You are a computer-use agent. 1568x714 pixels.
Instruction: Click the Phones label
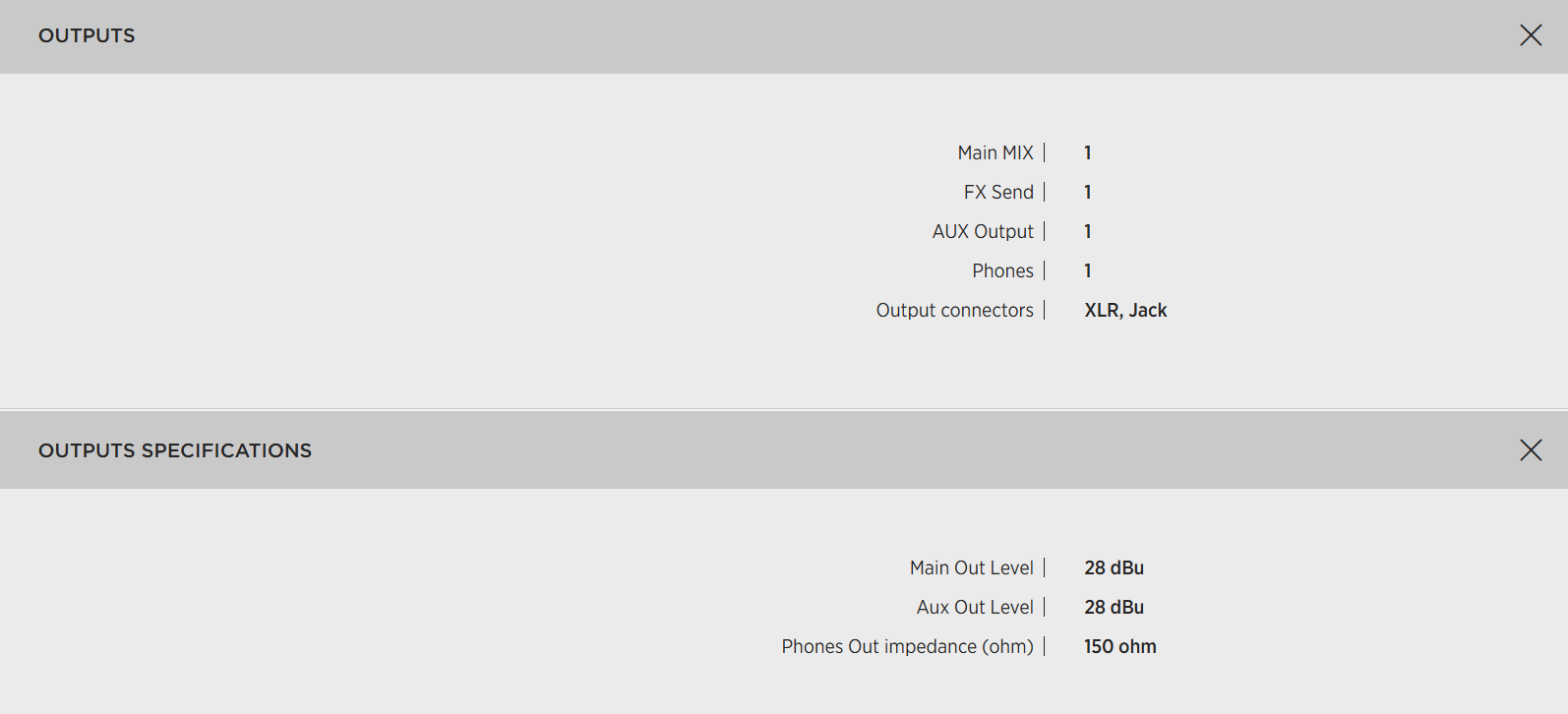click(1002, 270)
